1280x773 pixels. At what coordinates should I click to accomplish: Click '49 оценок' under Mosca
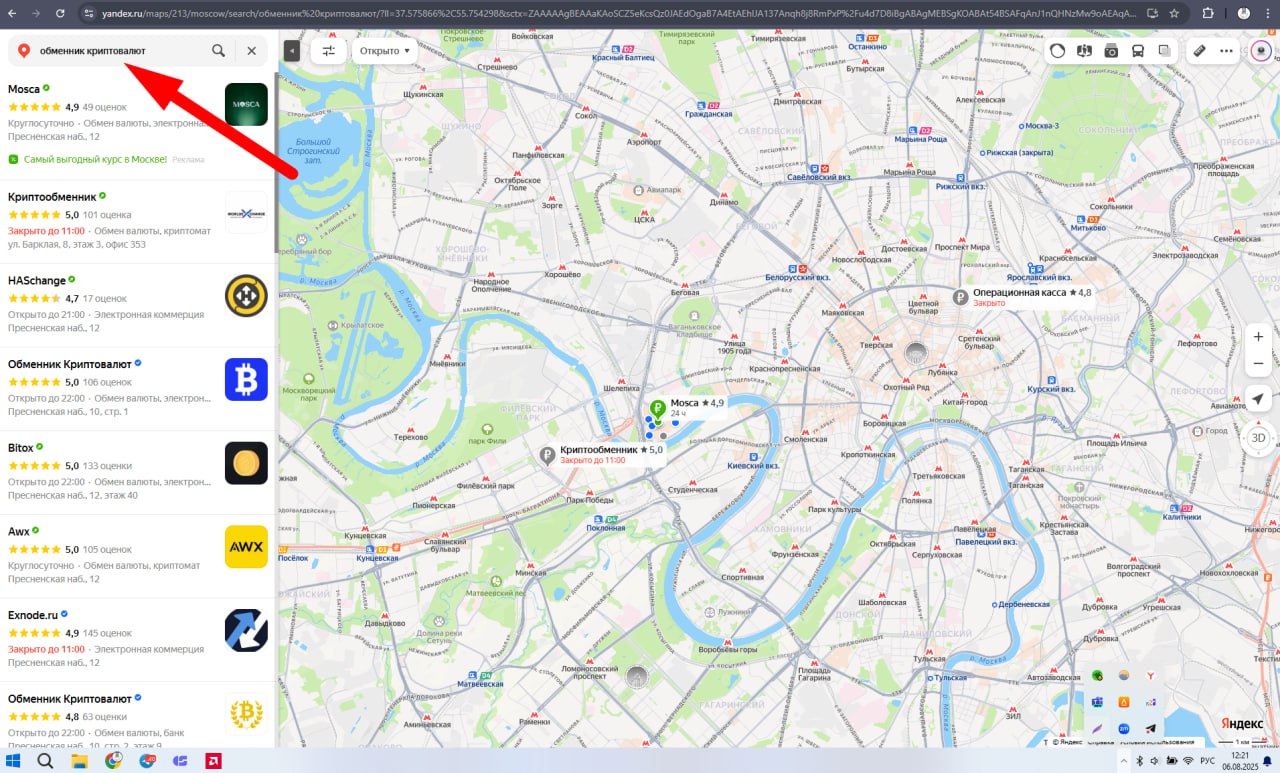point(104,107)
